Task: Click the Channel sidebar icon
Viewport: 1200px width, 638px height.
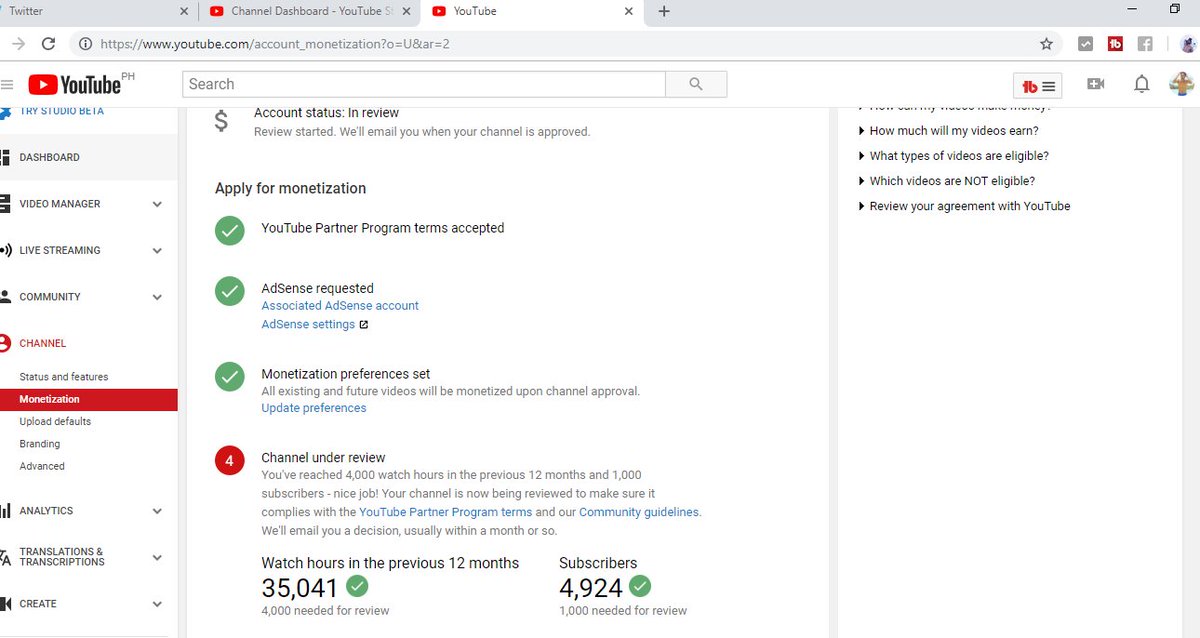Action: tap(6, 343)
